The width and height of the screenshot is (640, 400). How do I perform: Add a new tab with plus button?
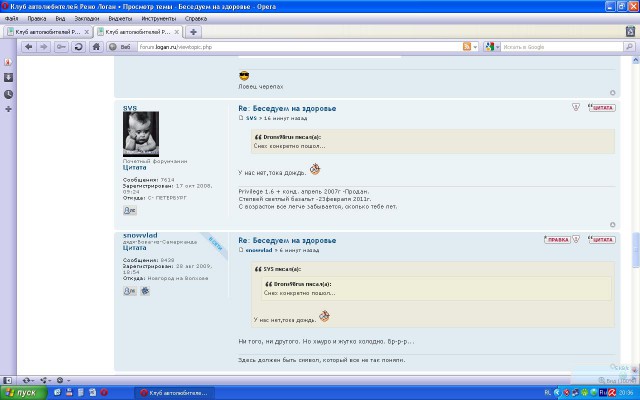(x=193, y=32)
